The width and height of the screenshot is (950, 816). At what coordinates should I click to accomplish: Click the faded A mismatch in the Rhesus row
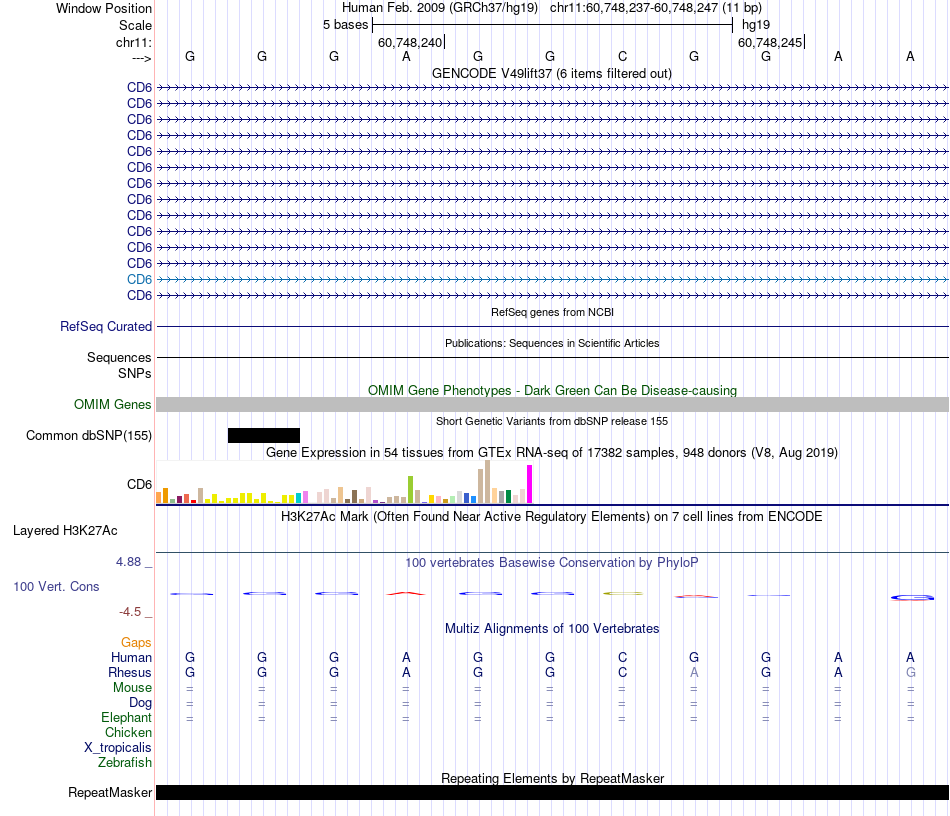tap(694, 672)
